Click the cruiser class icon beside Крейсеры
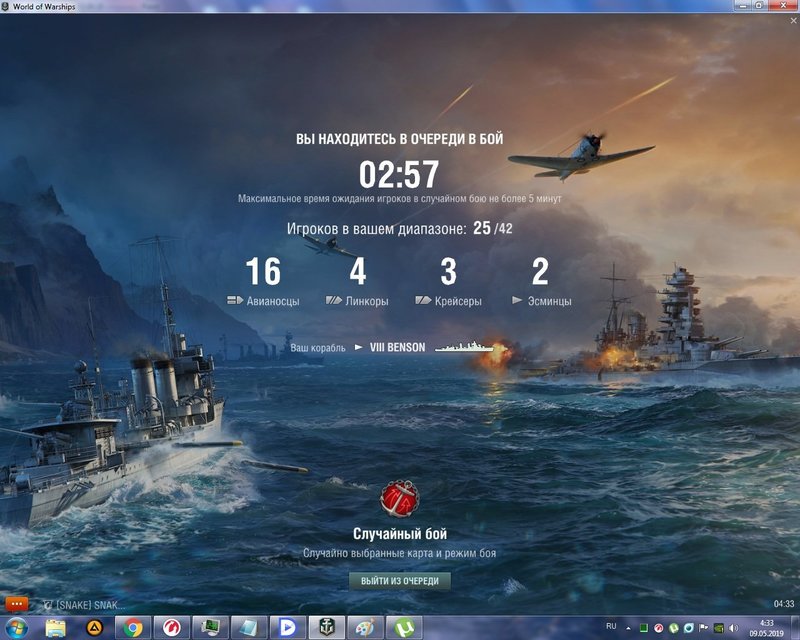The height and width of the screenshot is (640, 800). (423, 300)
